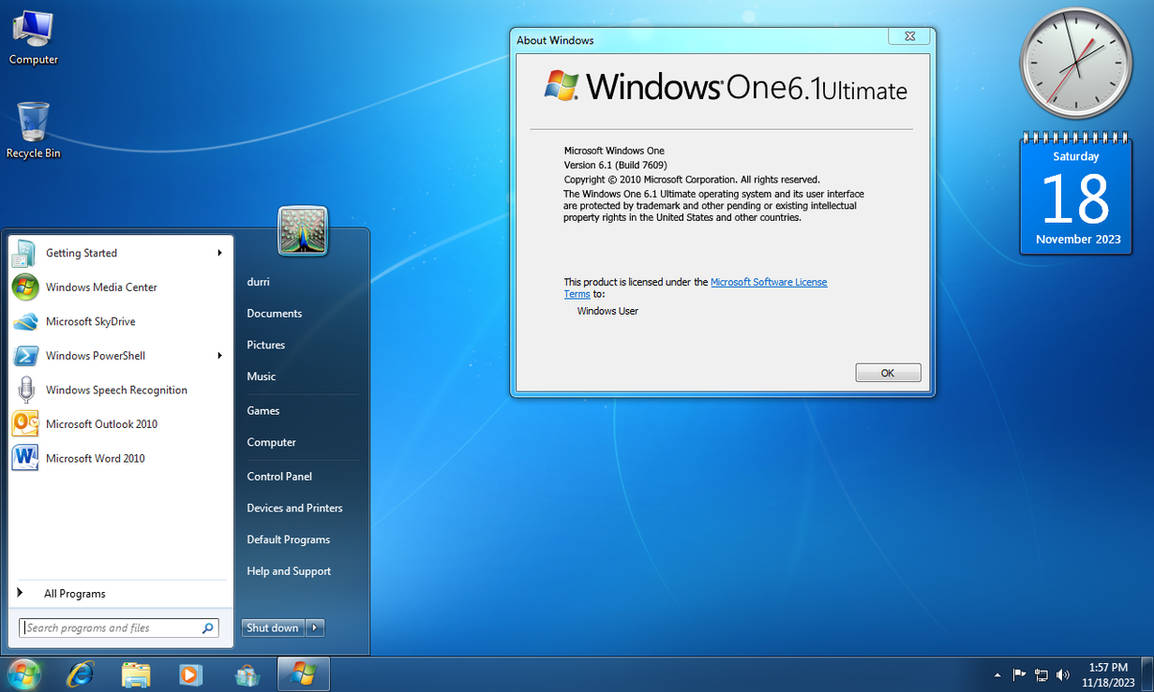The image size is (1154, 692).
Task: Open Microsoft Software License Terms link
Action: tap(768, 282)
